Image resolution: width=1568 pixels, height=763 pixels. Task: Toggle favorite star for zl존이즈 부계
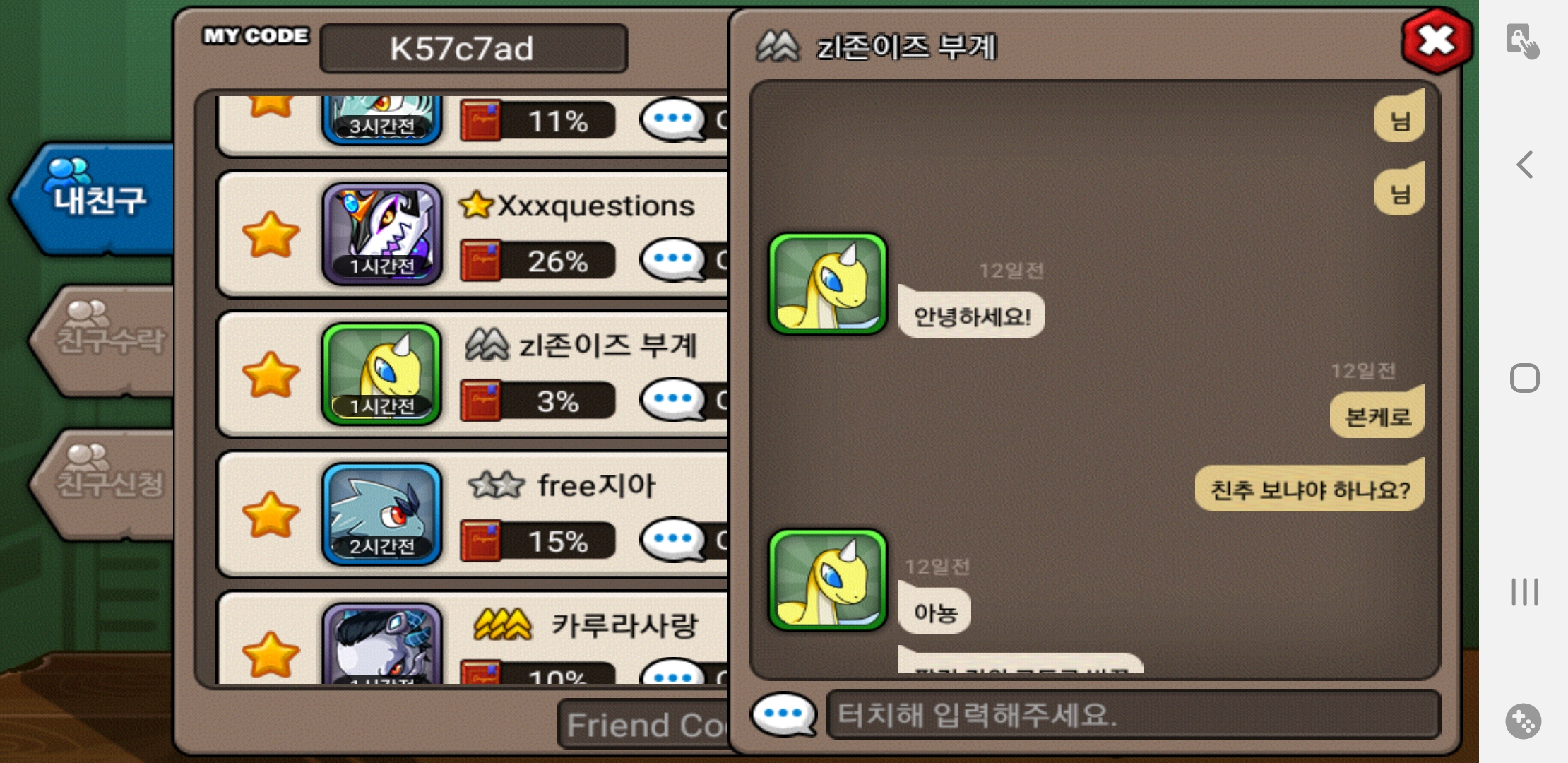click(x=271, y=374)
